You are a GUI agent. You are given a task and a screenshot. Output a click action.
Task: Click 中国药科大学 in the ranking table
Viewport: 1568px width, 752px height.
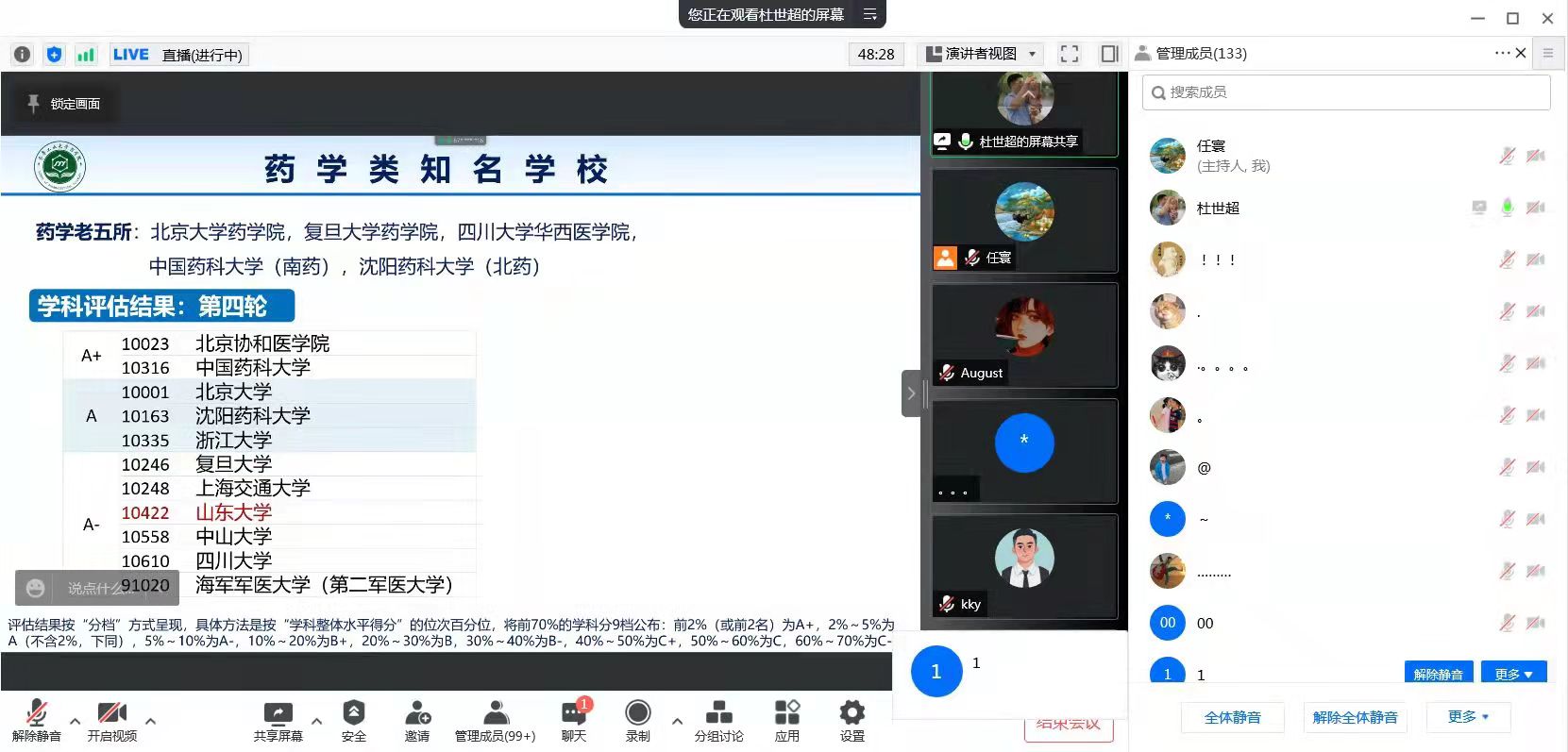253,367
